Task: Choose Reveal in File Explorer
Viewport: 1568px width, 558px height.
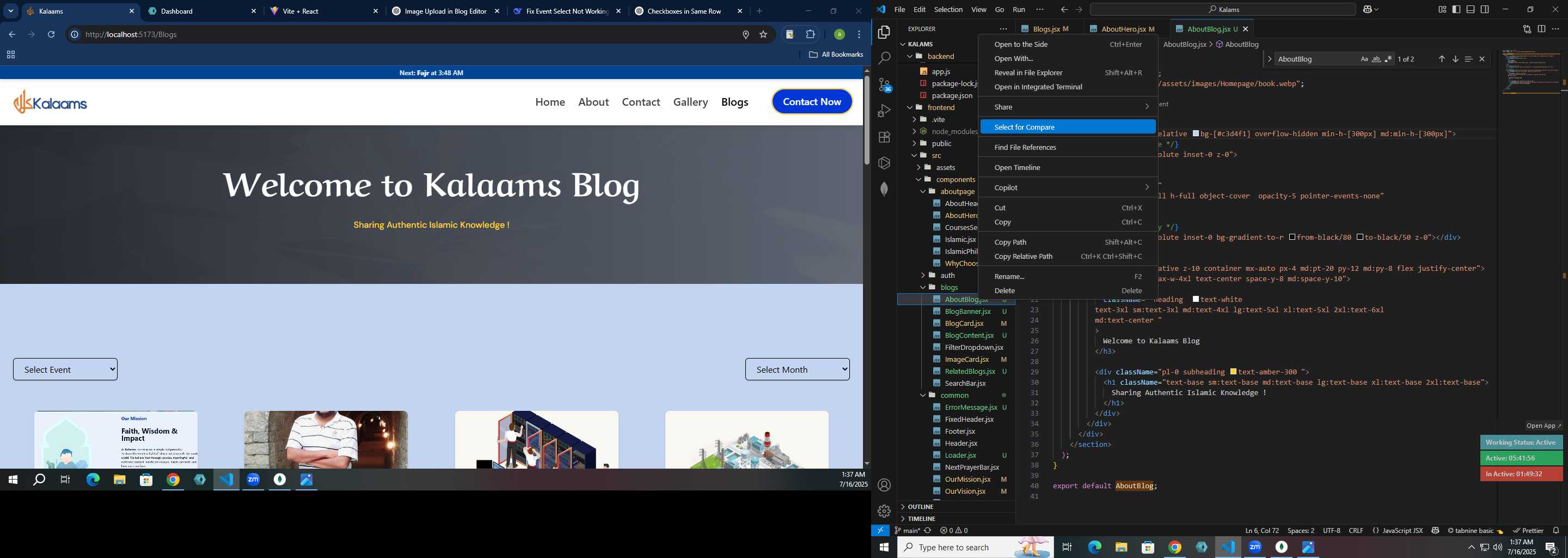Action: pos(1068,72)
